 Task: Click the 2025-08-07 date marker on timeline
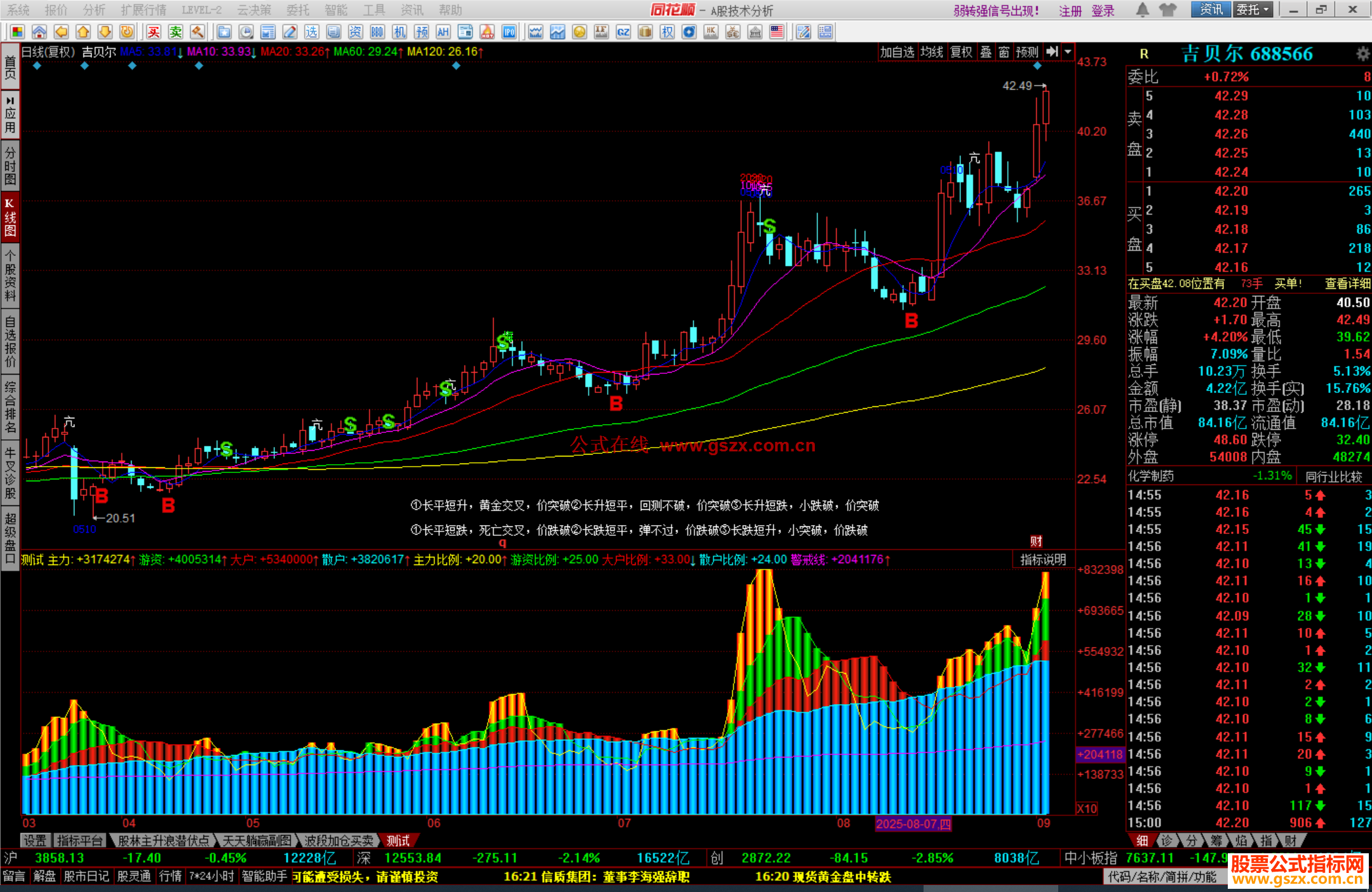[x=913, y=823]
